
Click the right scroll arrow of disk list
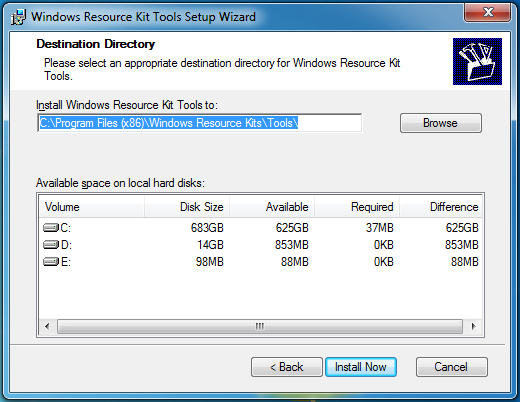point(473,326)
